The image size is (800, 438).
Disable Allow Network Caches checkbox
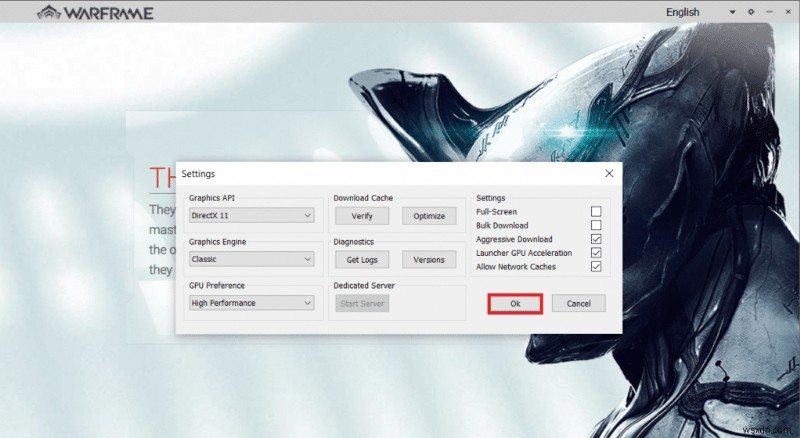pos(596,266)
